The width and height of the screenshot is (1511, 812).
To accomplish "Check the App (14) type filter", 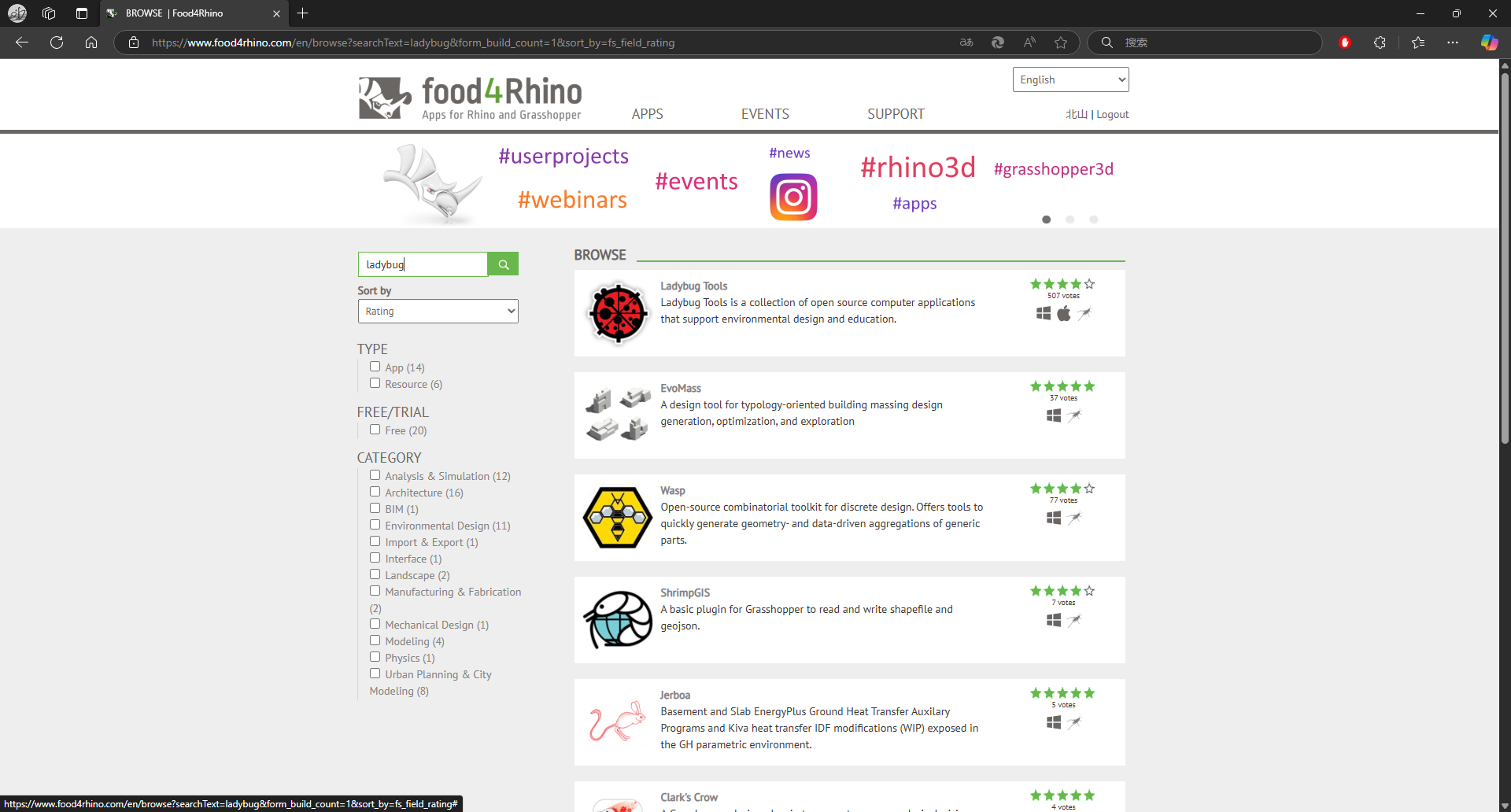I will (x=375, y=367).
